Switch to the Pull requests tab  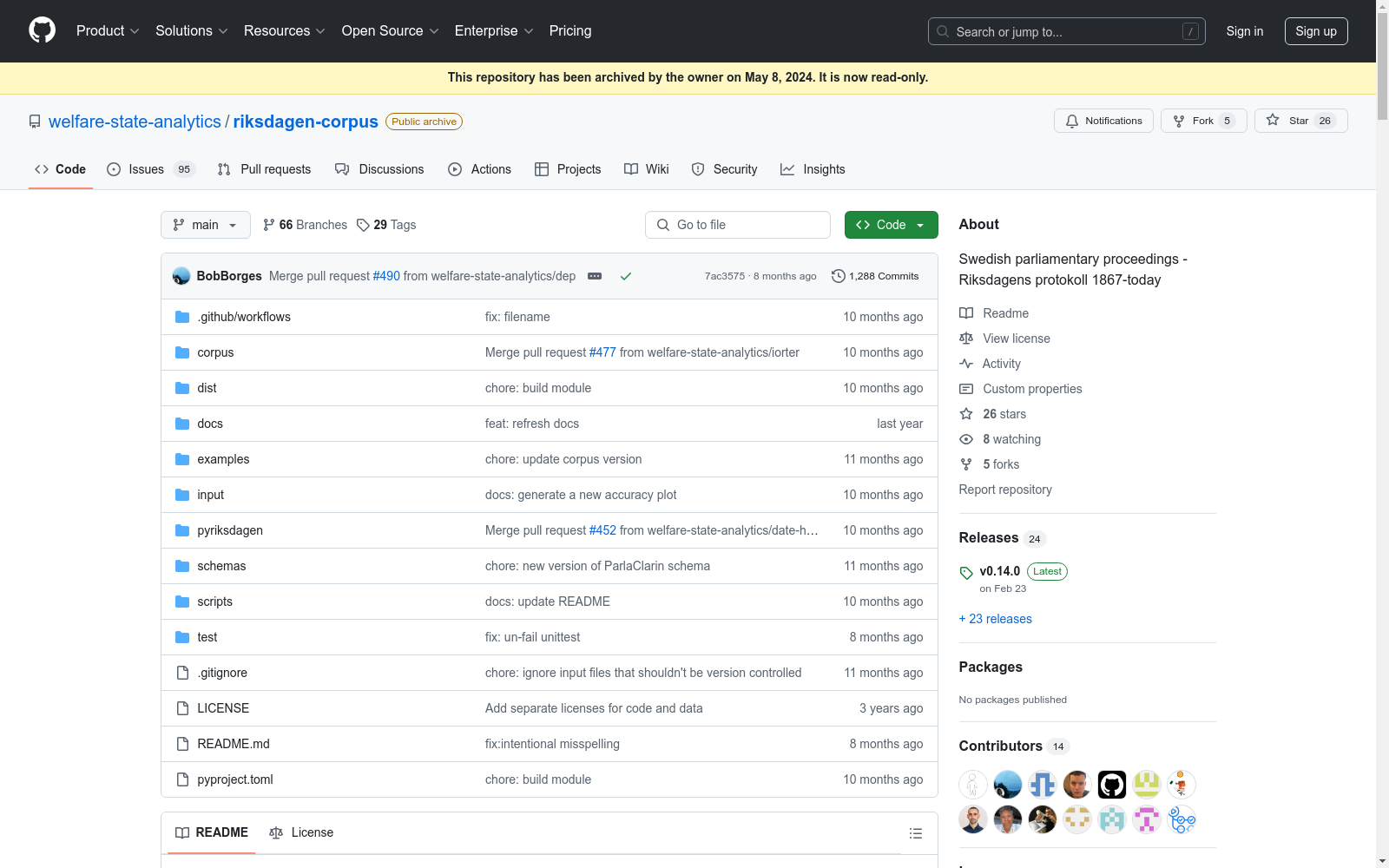click(264, 169)
